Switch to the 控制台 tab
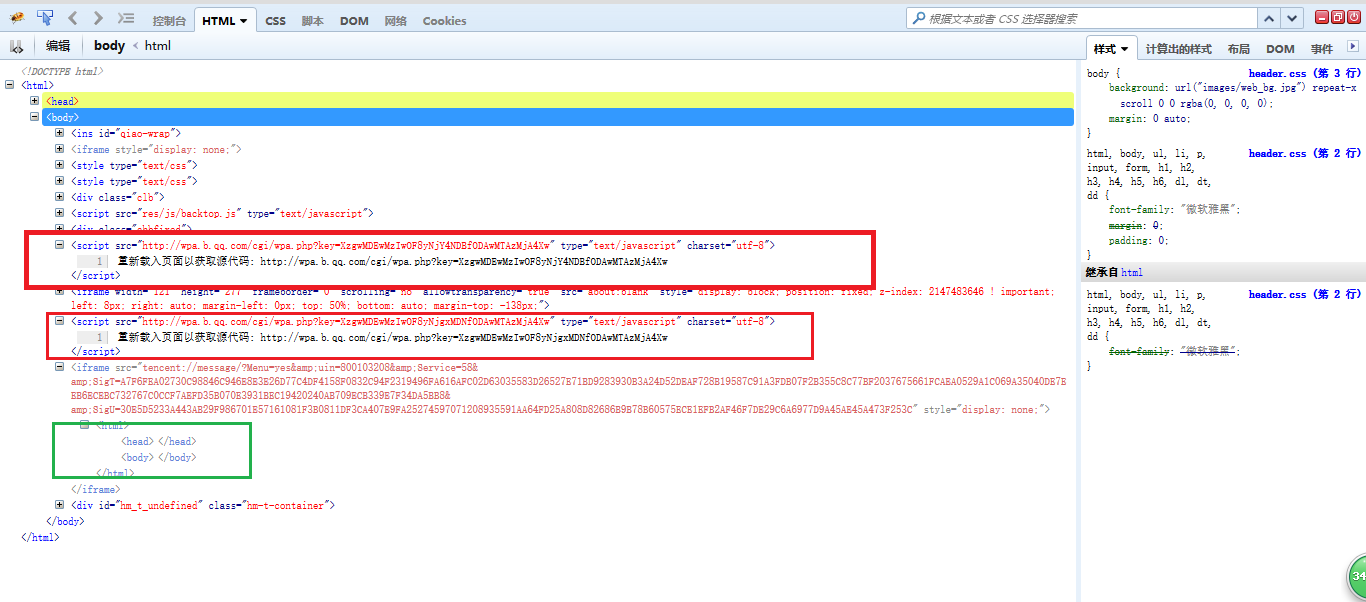This screenshot has width=1366, height=602. pos(169,21)
